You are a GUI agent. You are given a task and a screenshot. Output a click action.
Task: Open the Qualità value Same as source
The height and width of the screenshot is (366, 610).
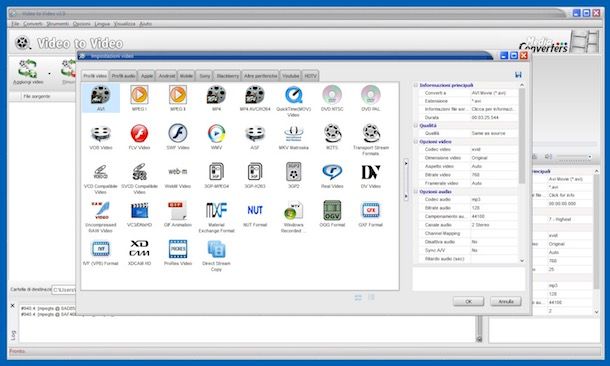(494, 133)
